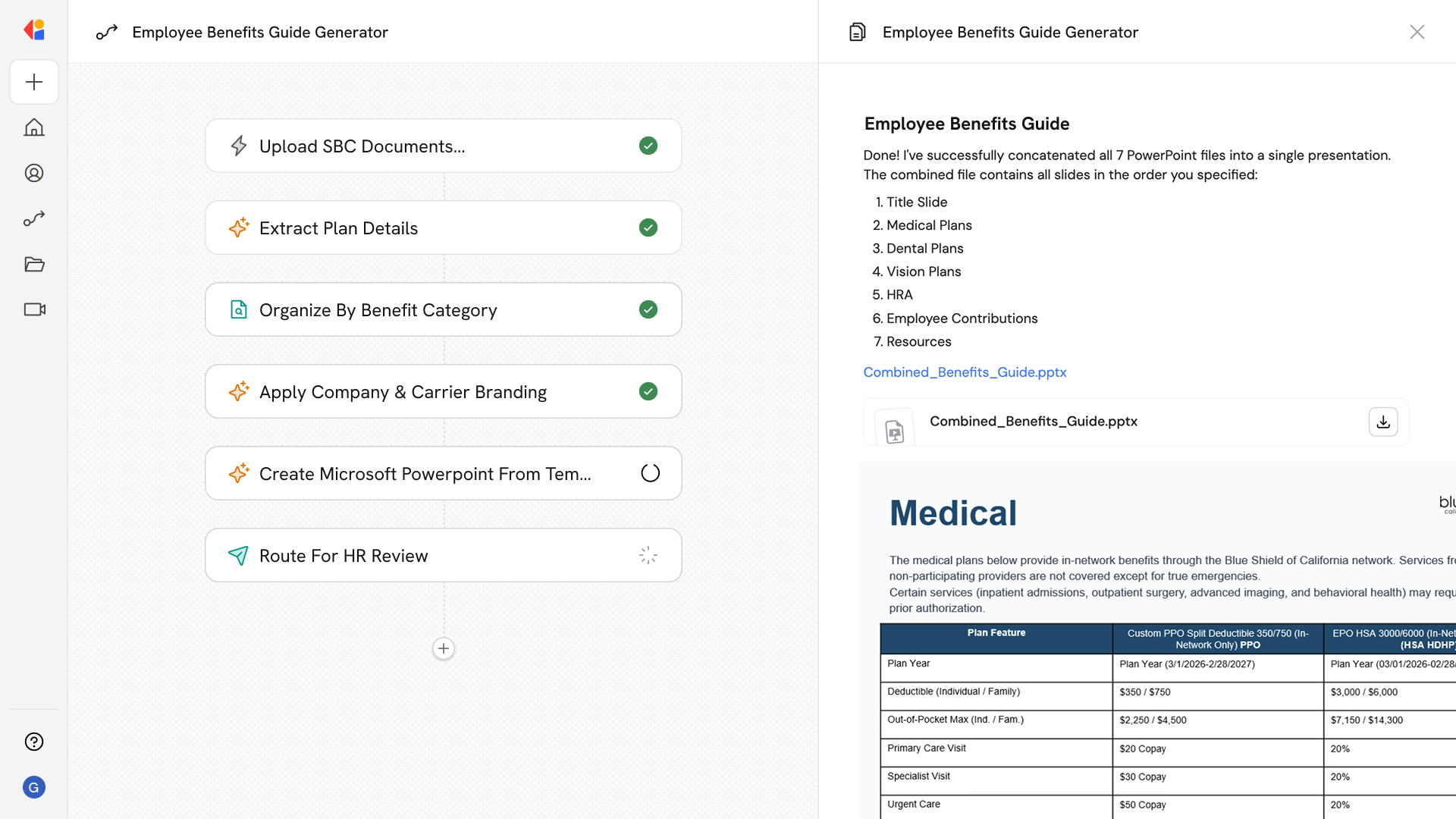The height and width of the screenshot is (819, 1456).
Task: Select the Create Microsoft Powerpoint From Template step
Action: [443, 473]
